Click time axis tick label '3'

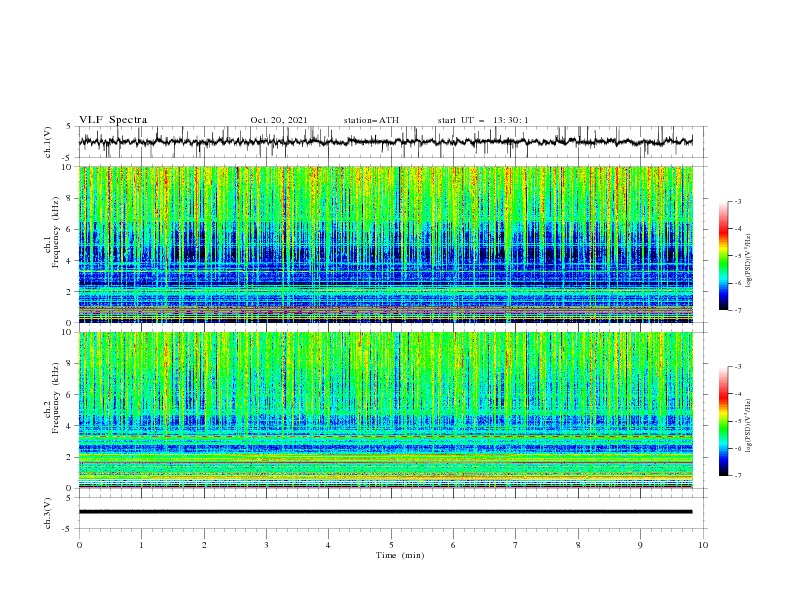coord(266,545)
